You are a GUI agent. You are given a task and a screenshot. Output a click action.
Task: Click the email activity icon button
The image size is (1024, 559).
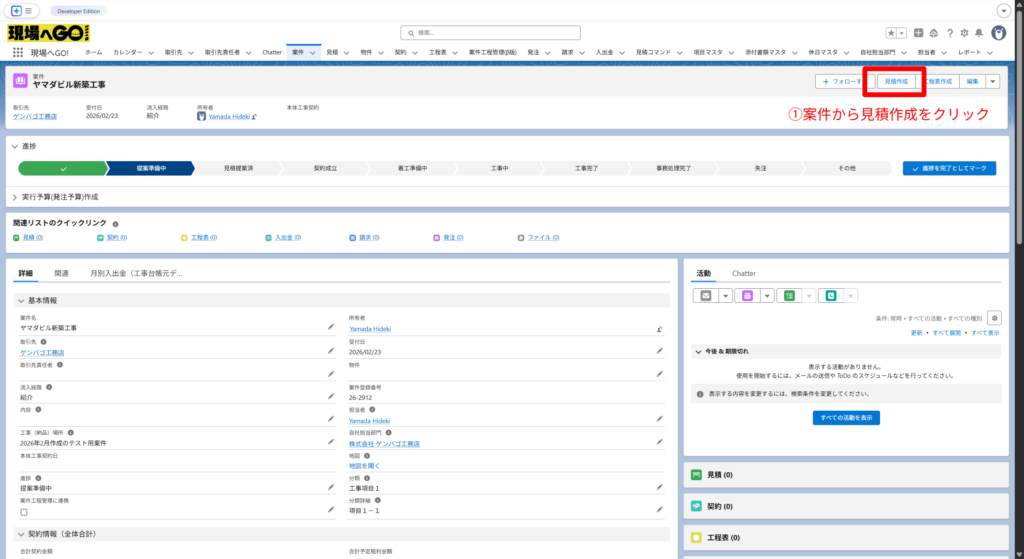[x=706, y=295]
